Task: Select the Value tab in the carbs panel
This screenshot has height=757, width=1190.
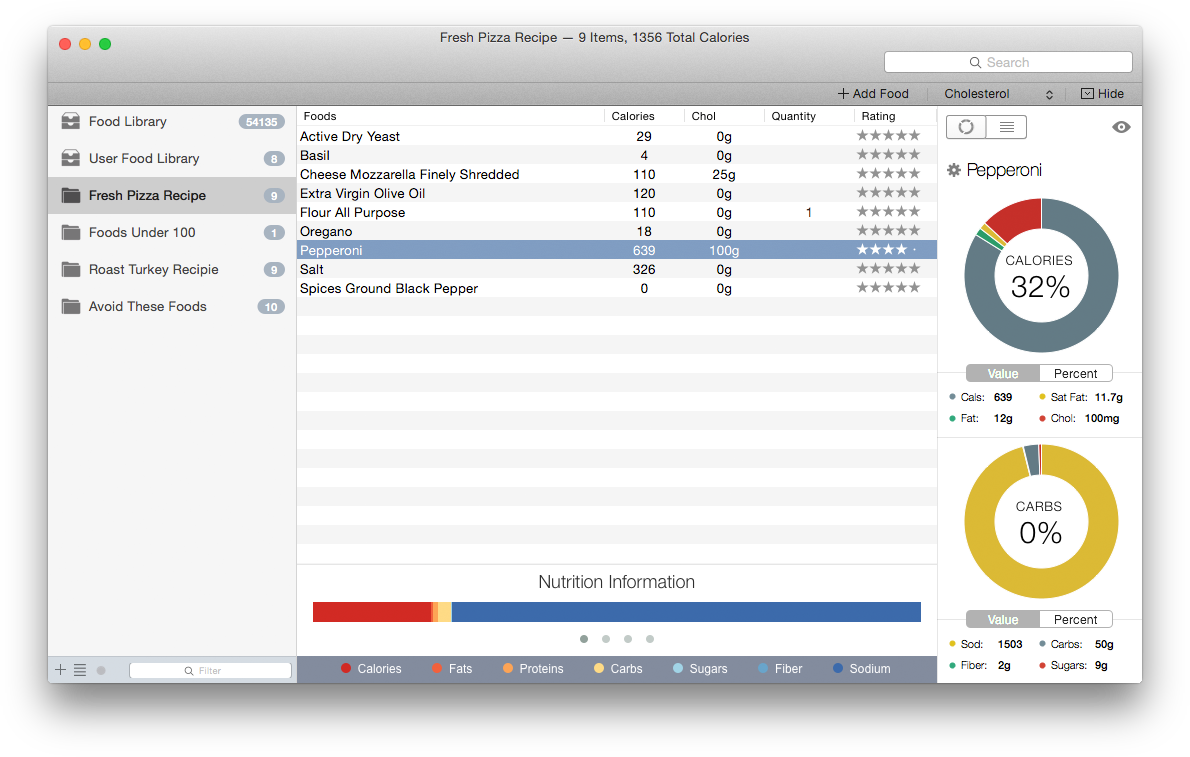Action: click(1002, 619)
